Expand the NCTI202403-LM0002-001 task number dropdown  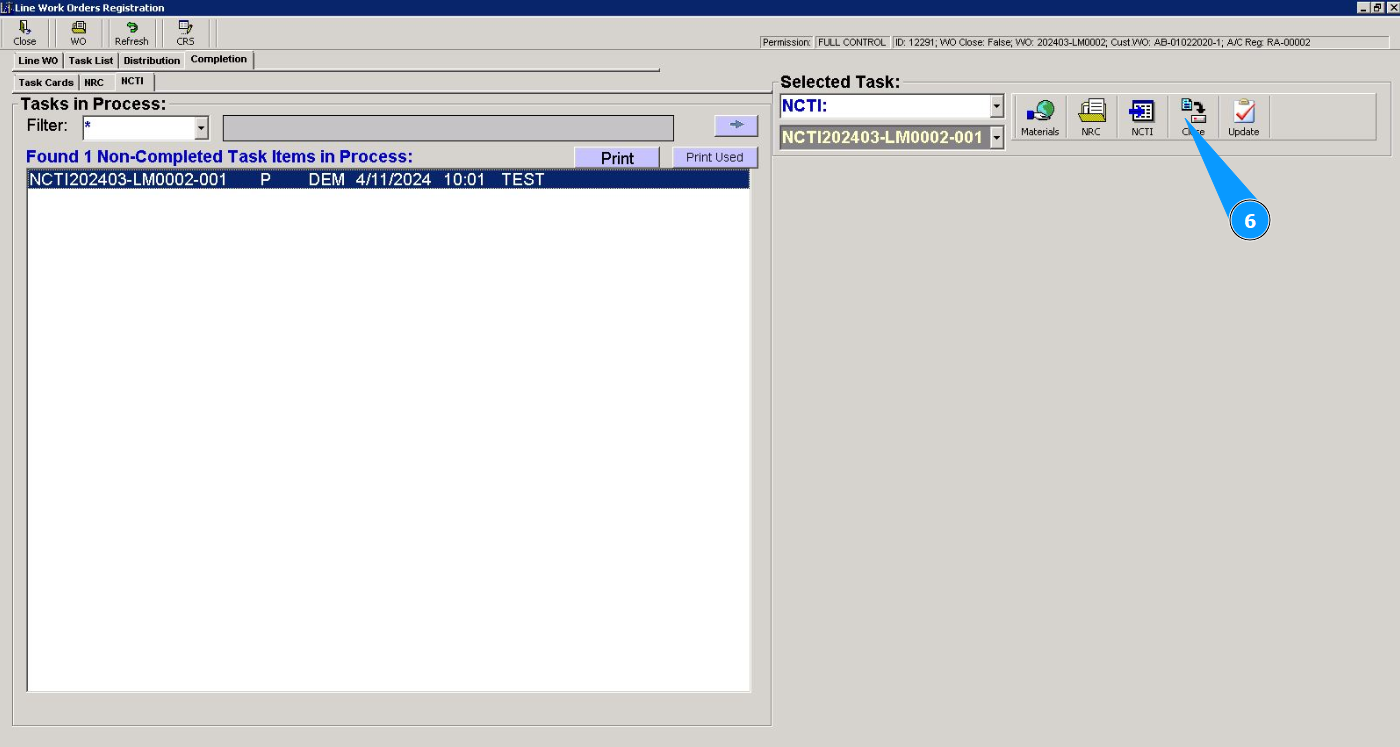[996, 138]
